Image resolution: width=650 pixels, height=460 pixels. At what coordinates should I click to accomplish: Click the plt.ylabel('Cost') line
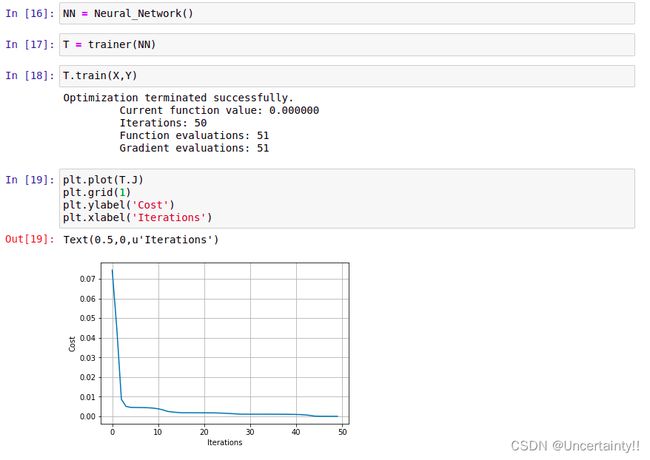coord(119,205)
